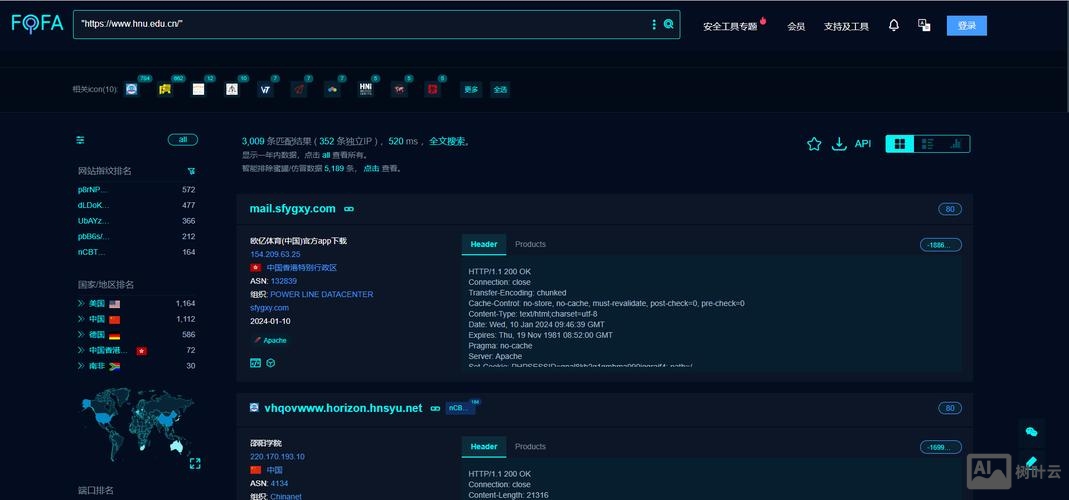The height and width of the screenshot is (500, 1069).
Task: Click the search query input field
Action: [360, 24]
